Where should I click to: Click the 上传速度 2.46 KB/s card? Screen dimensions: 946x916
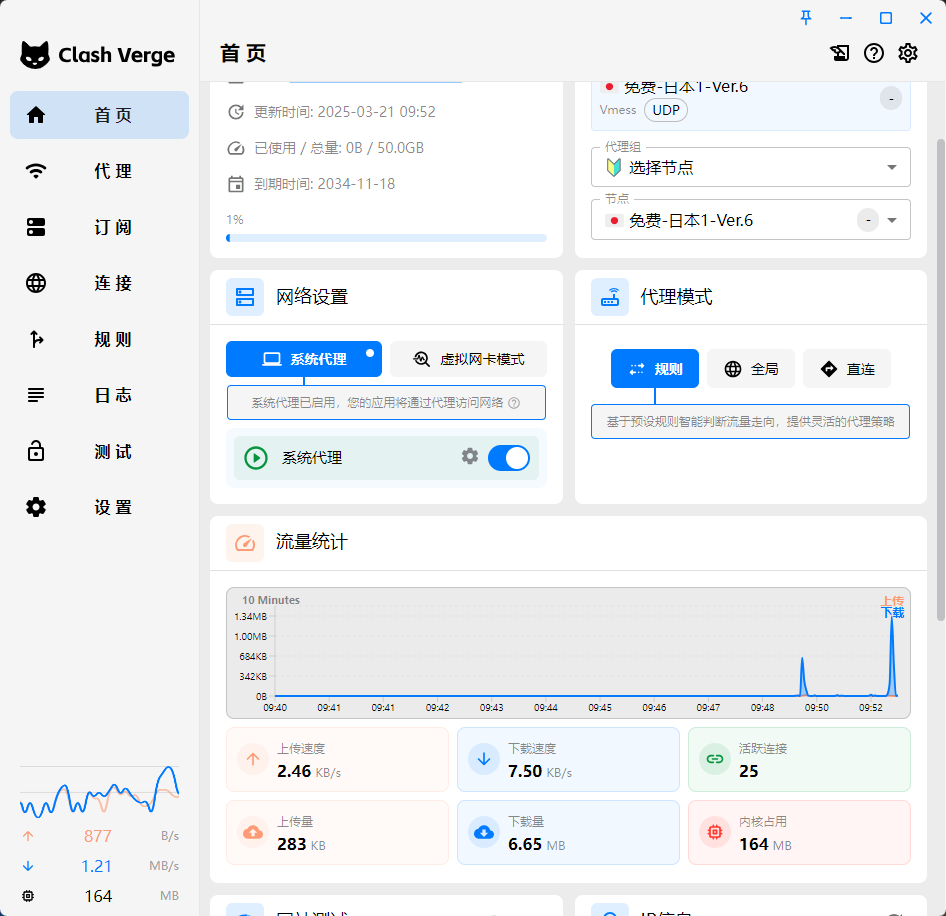coord(337,759)
